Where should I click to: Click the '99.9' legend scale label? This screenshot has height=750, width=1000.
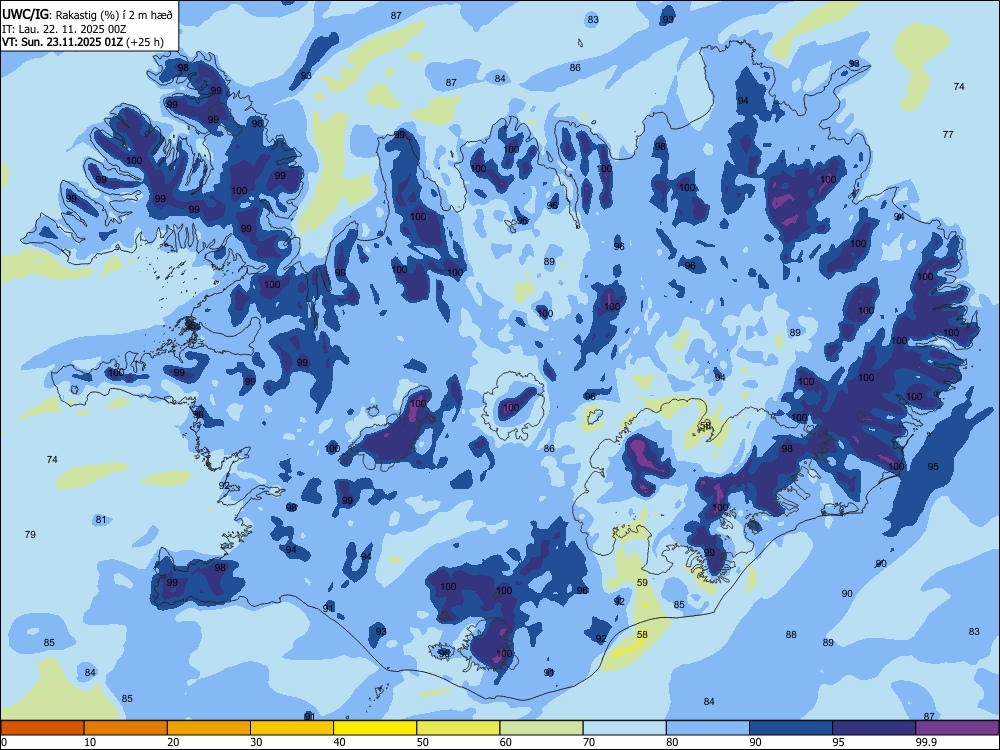925,742
